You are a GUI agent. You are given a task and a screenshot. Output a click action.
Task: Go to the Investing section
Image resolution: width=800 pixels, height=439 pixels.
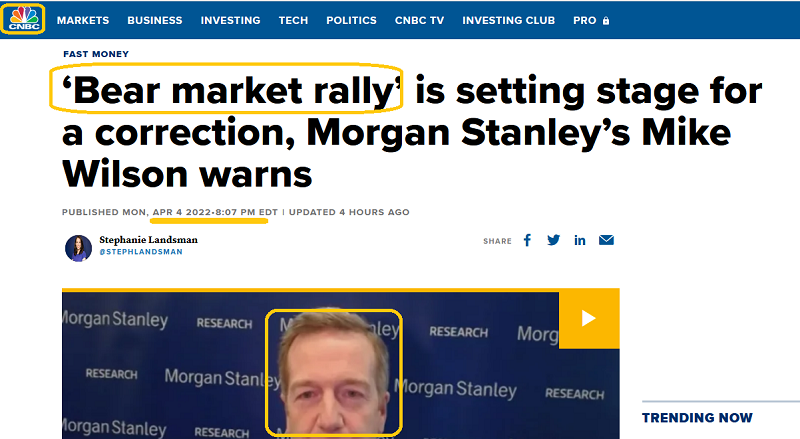[230, 20]
